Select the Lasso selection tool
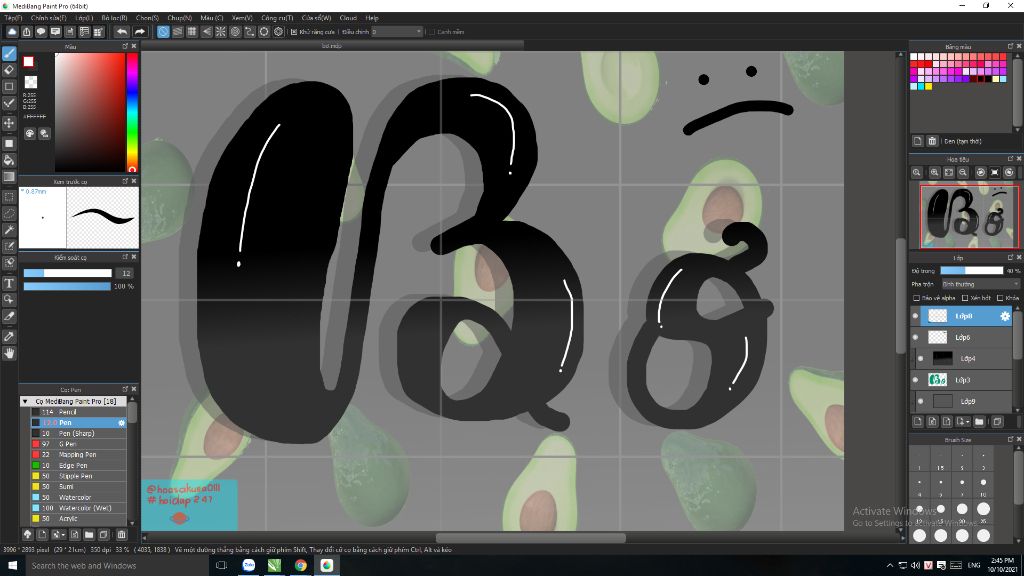The height and width of the screenshot is (576, 1024). click(x=9, y=214)
